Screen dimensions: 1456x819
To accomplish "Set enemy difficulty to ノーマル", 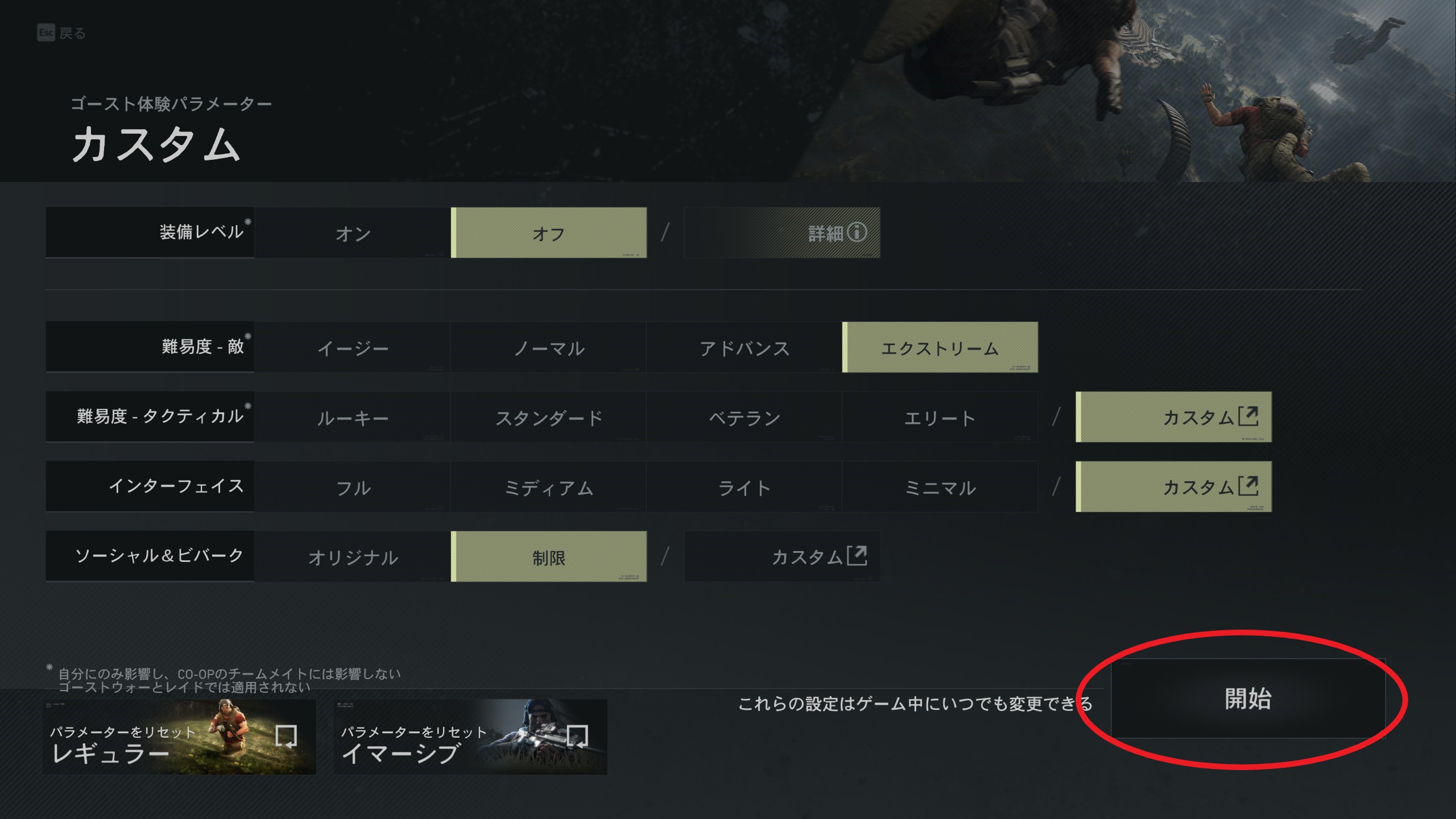I will 549,348.
